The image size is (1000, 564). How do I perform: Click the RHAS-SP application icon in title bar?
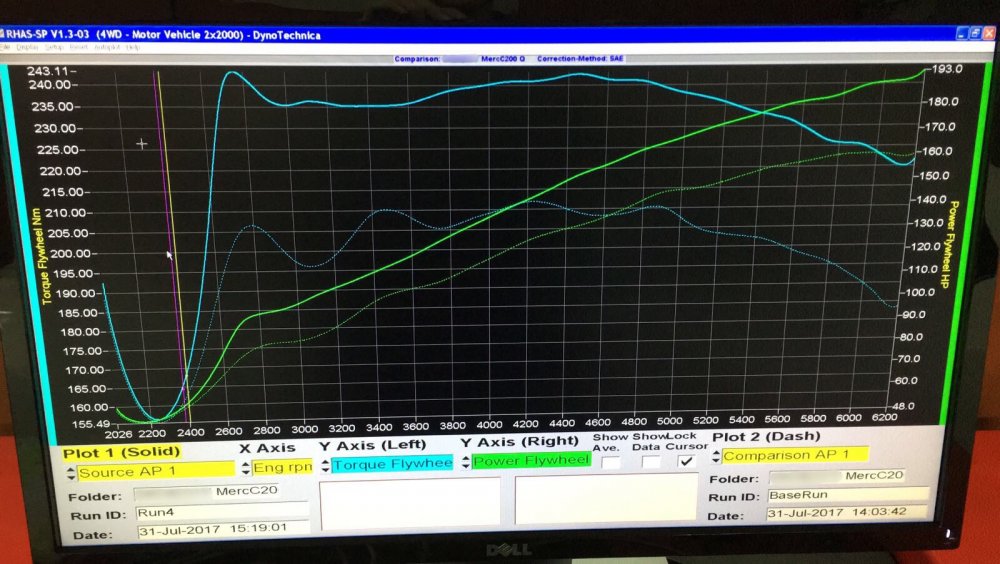click(3, 34)
